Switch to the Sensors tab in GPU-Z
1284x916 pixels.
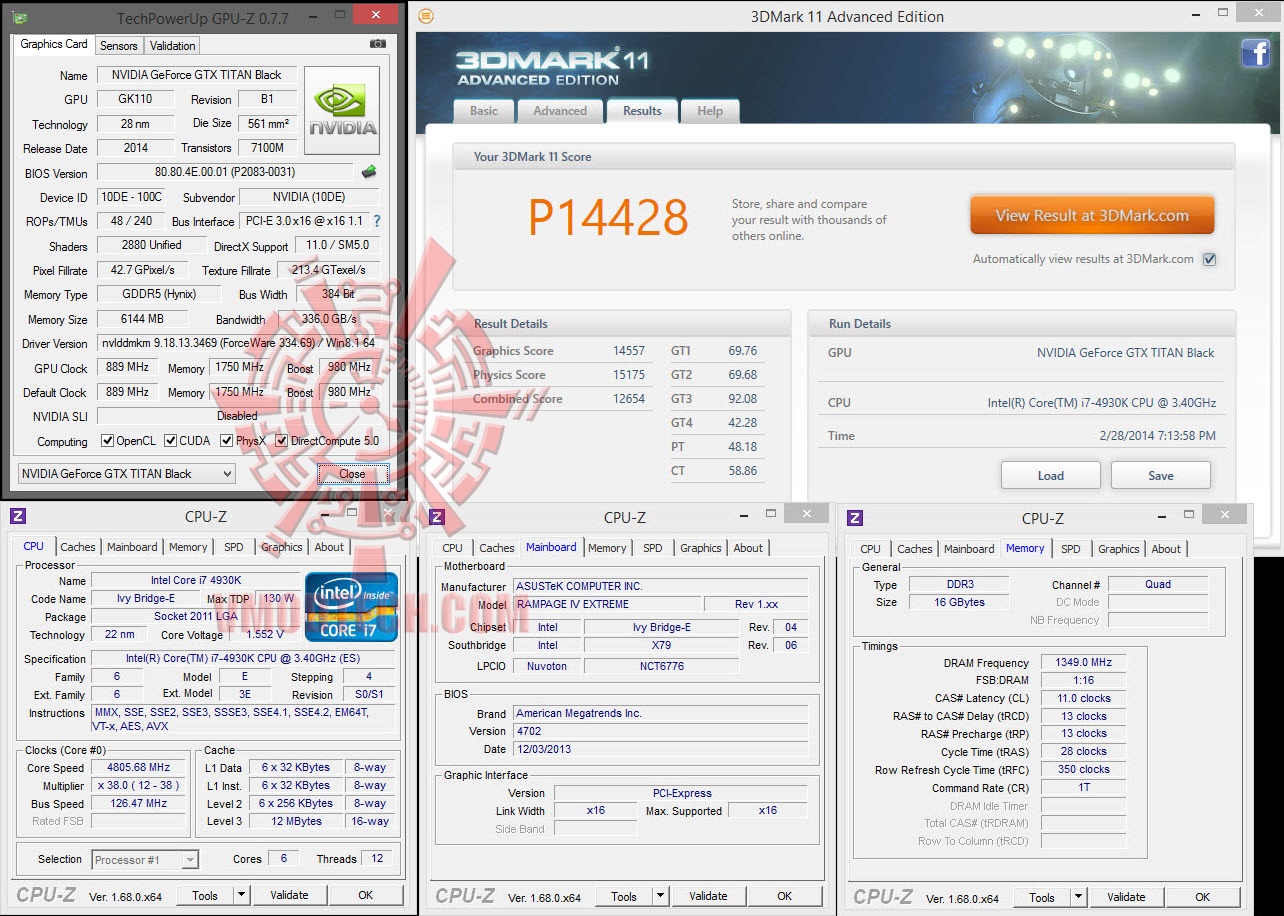click(119, 46)
